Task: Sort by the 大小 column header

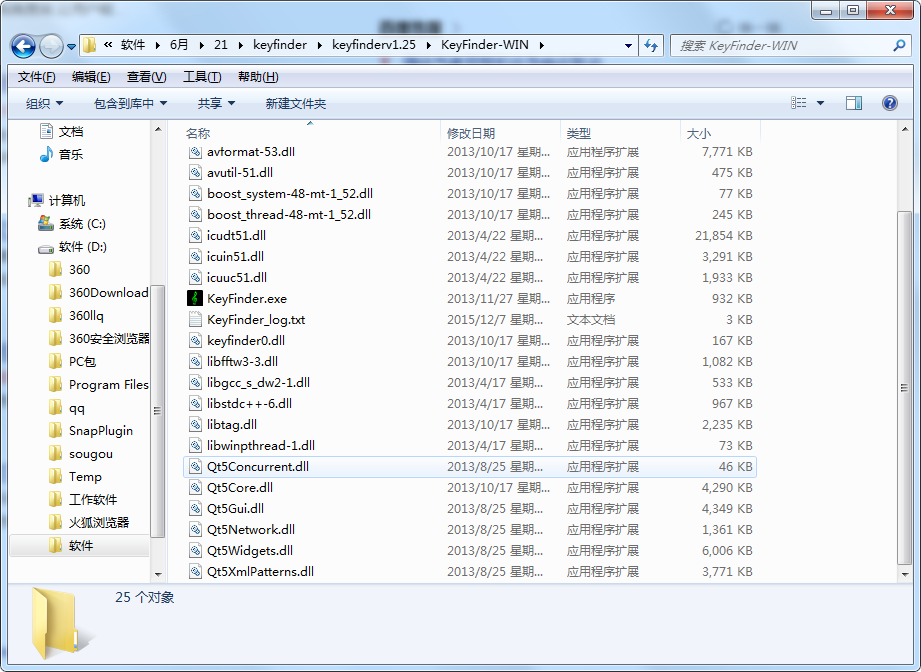Action: [699, 133]
